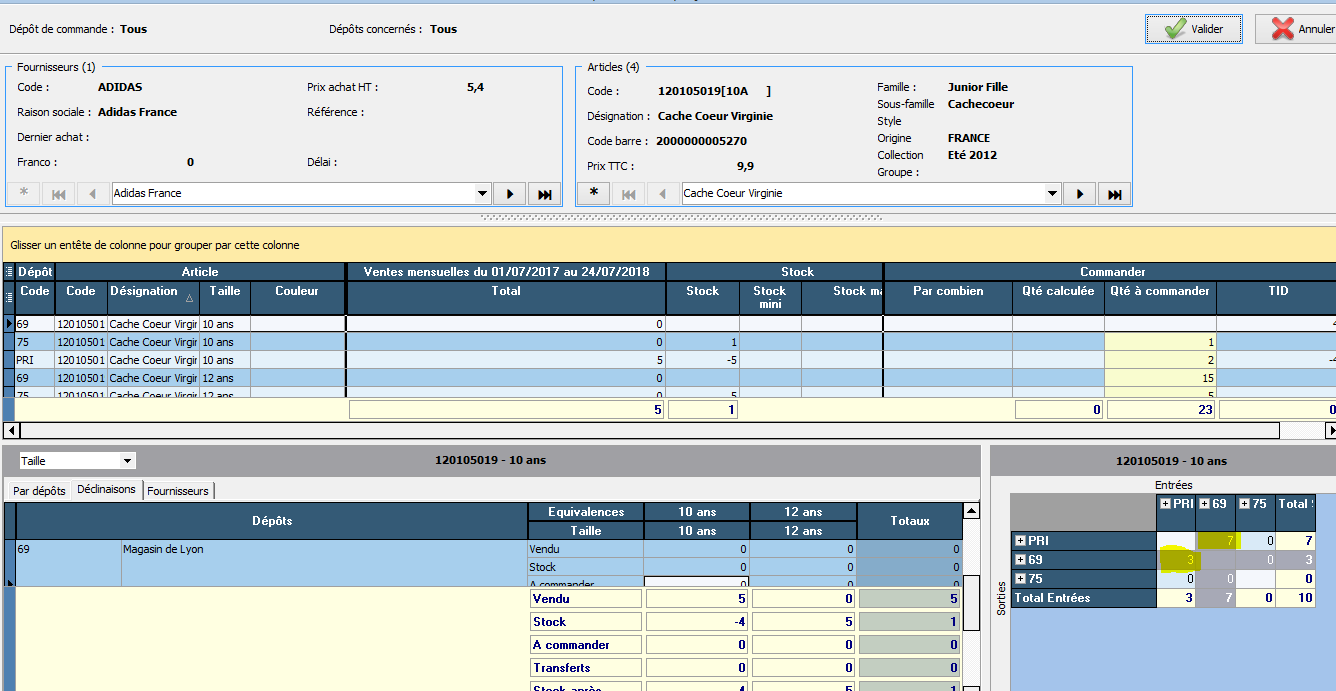1336x691 pixels.
Task: Go to previous article in Articles navigator
Action: click(x=662, y=194)
